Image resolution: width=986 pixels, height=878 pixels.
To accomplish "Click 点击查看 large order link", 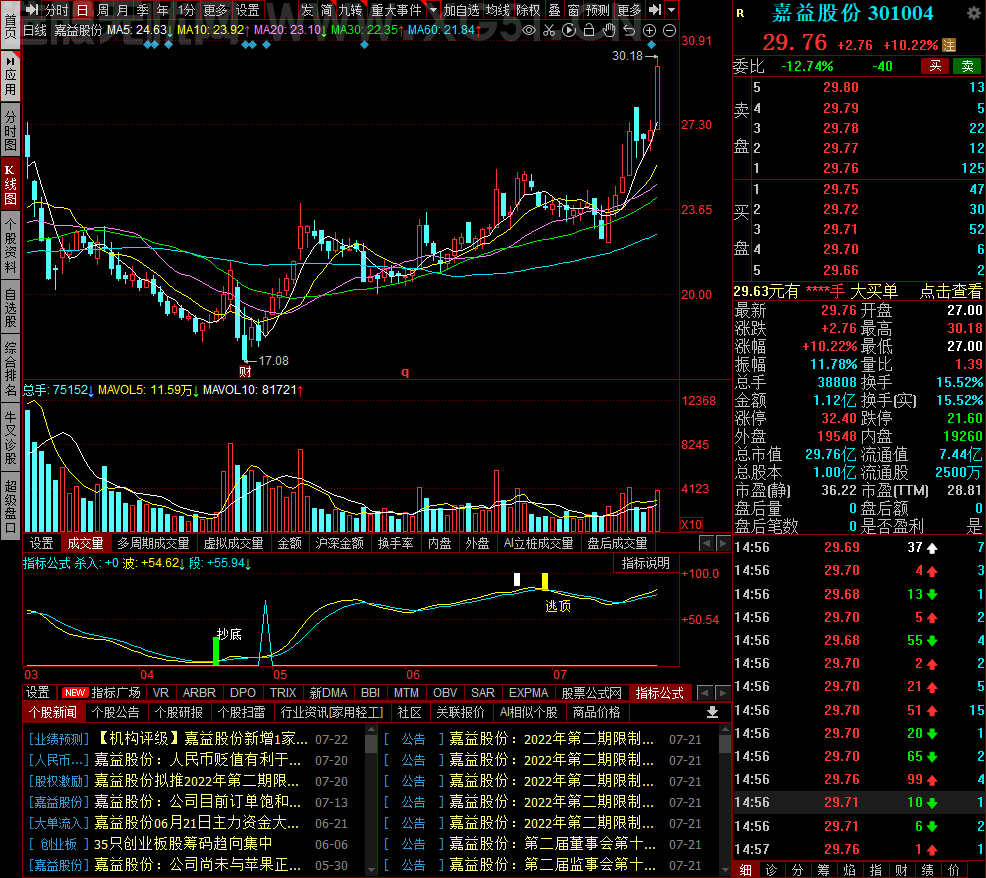I will pyautogui.click(x=951, y=291).
